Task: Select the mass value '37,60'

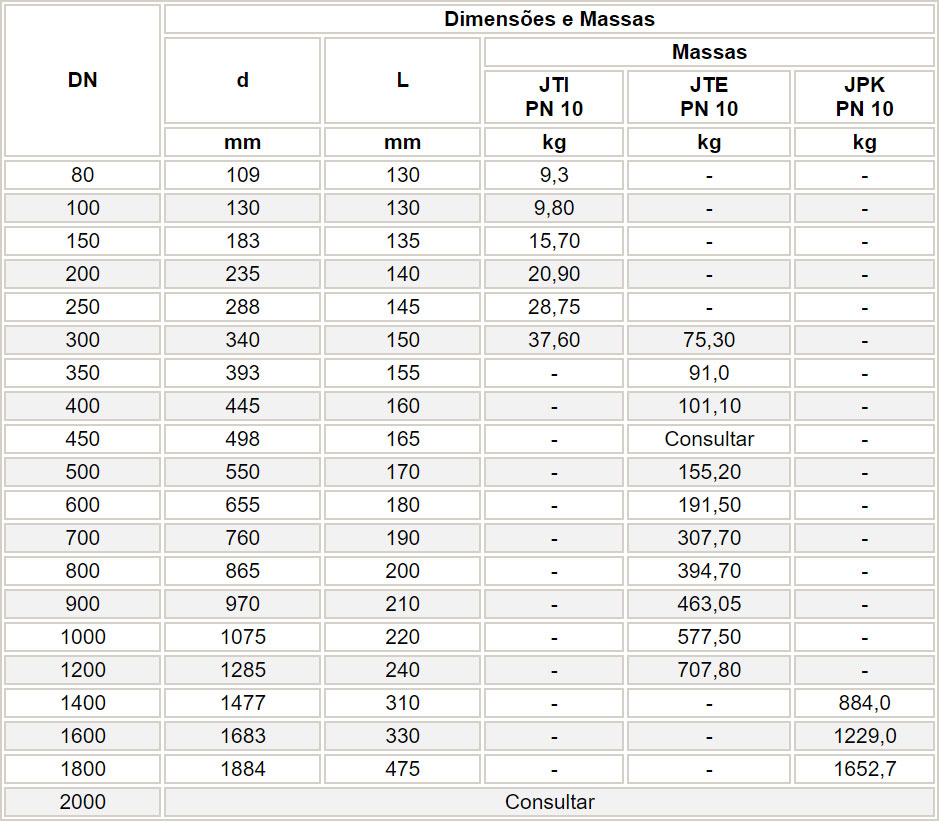Action: coord(554,340)
